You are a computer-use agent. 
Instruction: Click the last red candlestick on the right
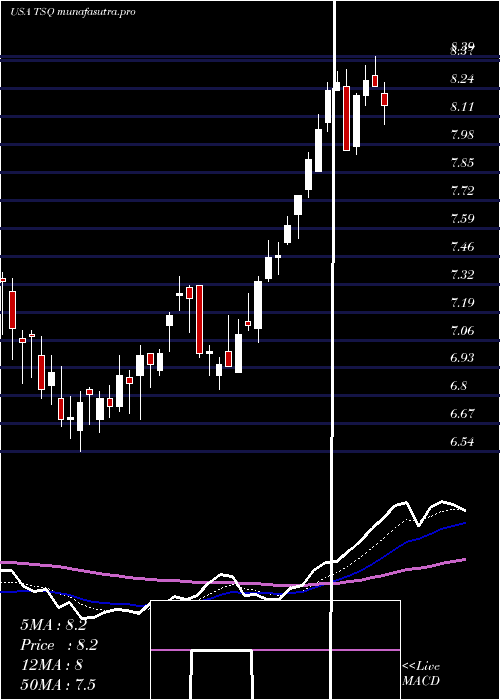tap(384, 99)
